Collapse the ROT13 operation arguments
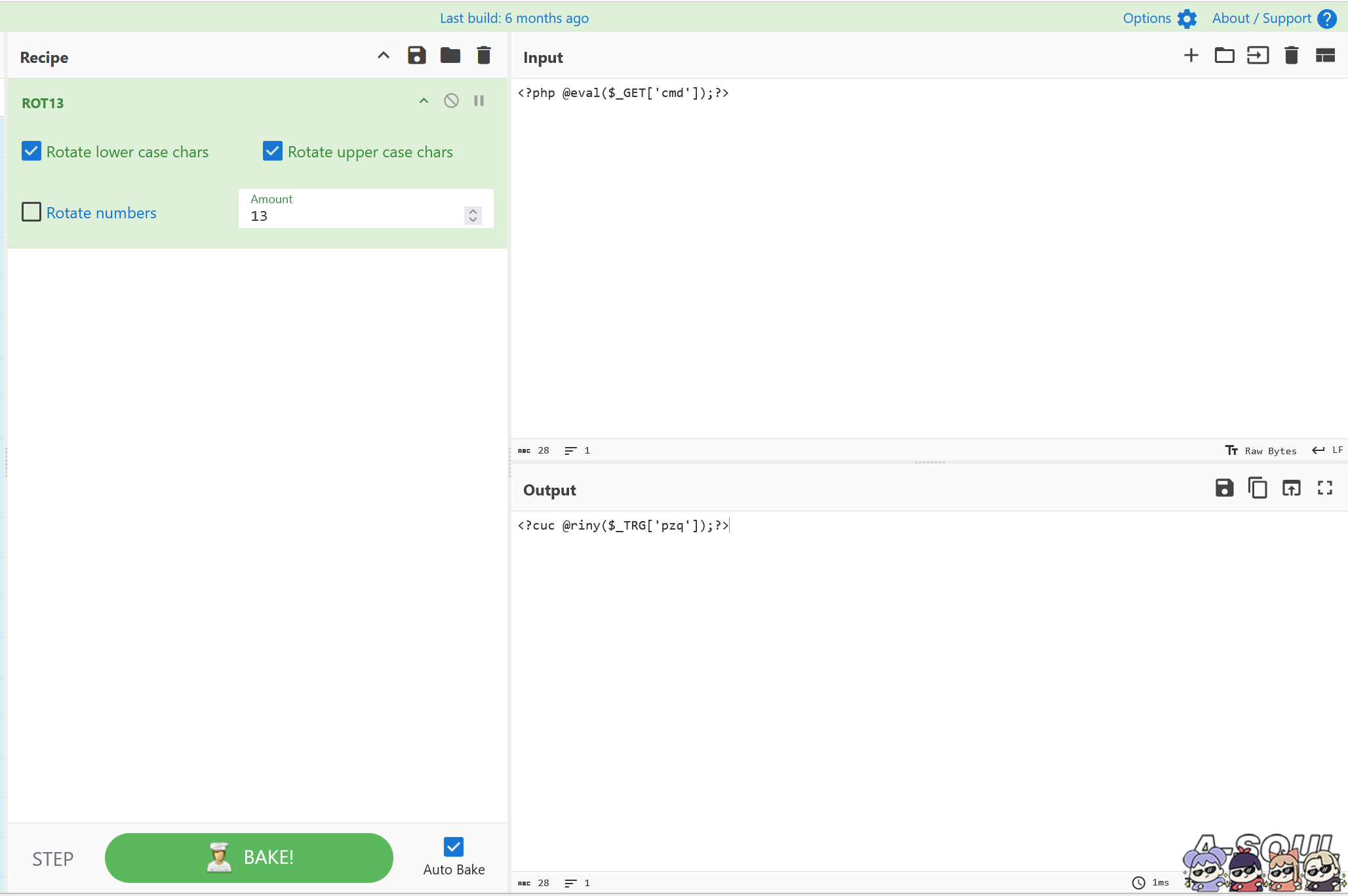The height and width of the screenshot is (896, 1348). (x=424, y=101)
